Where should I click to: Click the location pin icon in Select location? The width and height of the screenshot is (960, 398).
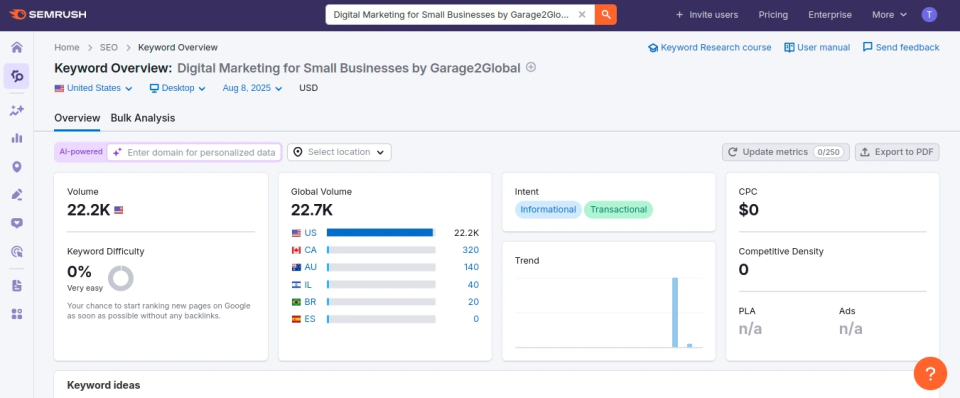[298, 152]
